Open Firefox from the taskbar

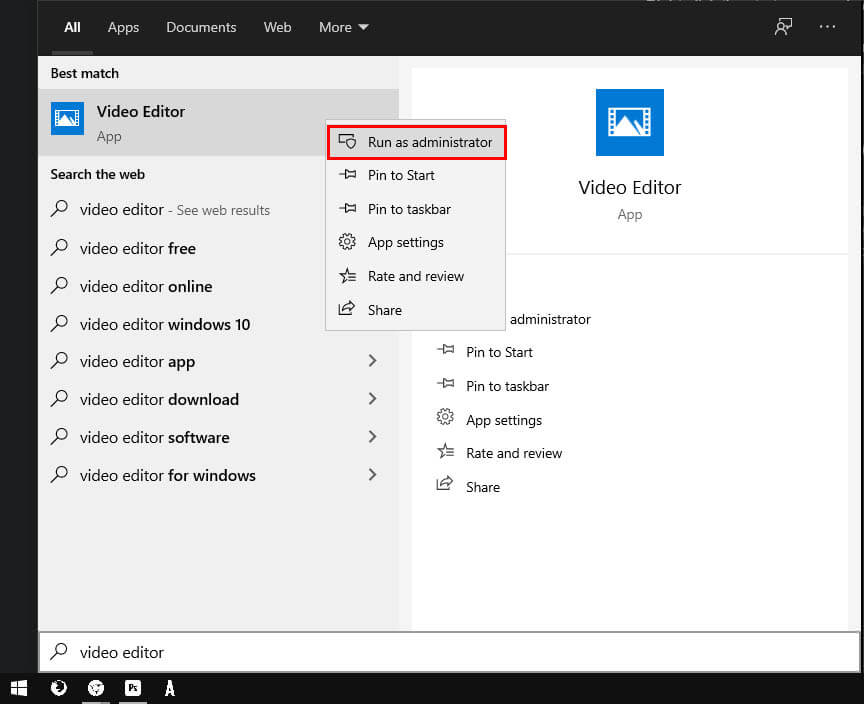[58, 688]
